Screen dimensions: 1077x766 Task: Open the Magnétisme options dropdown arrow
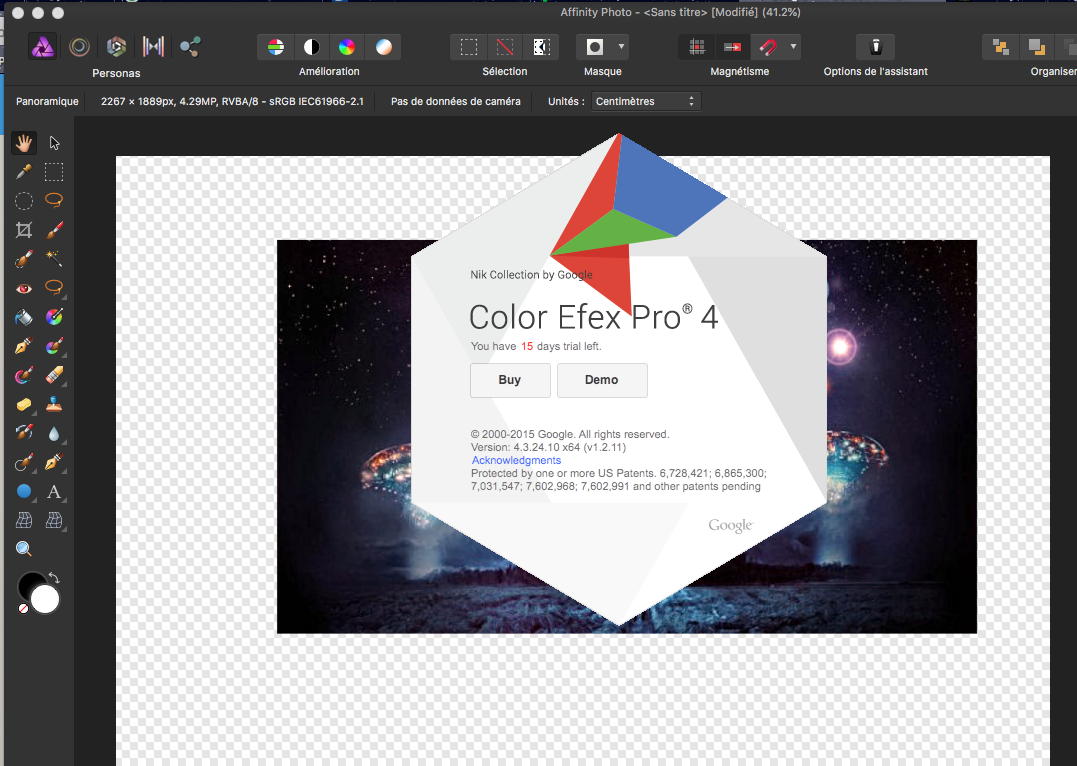tap(793, 47)
